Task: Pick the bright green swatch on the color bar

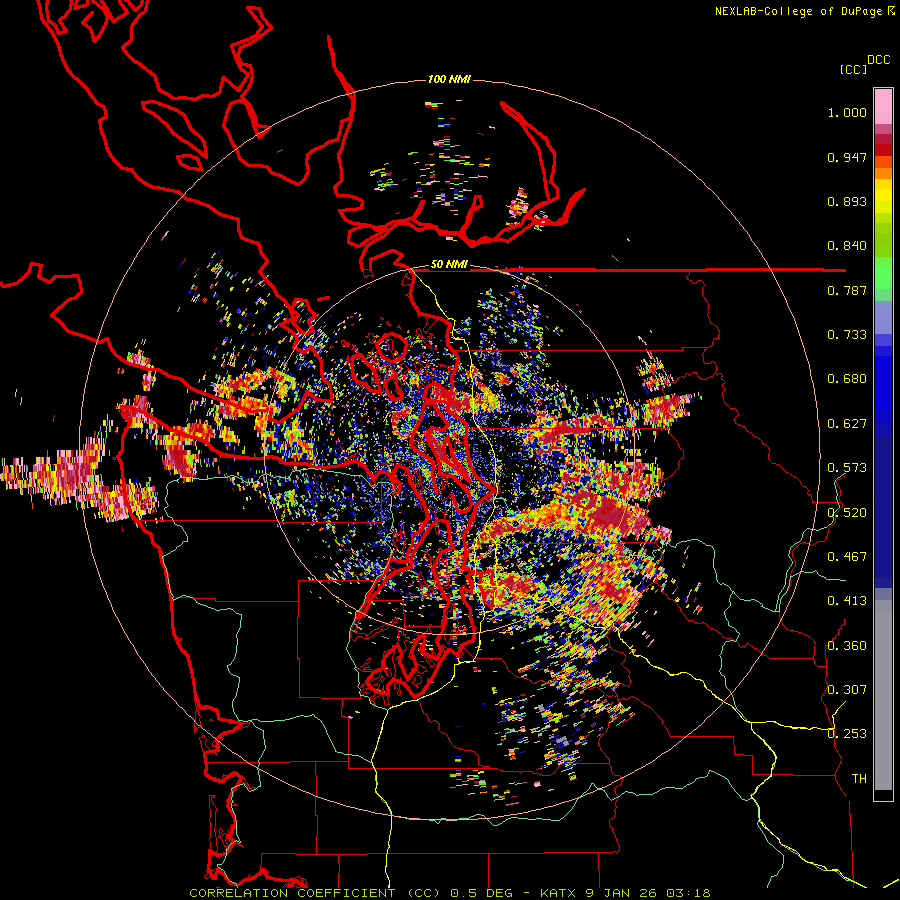Action: pos(883,273)
